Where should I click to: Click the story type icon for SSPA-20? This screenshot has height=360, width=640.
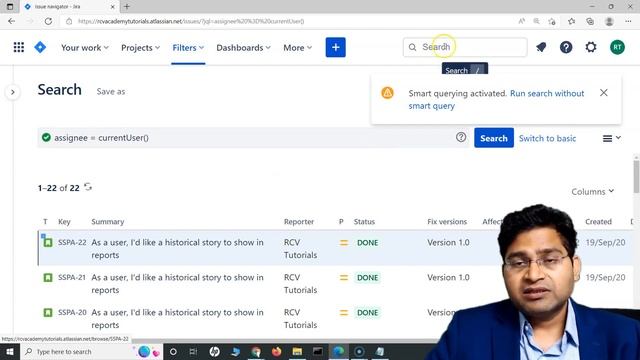[x=48, y=313]
